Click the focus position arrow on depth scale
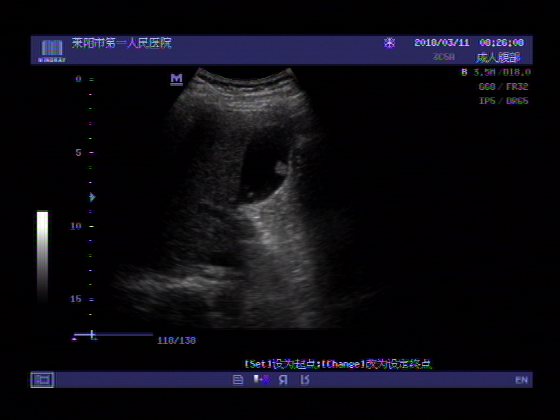This screenshot has width=560, height=420. [x=92, y=197]
